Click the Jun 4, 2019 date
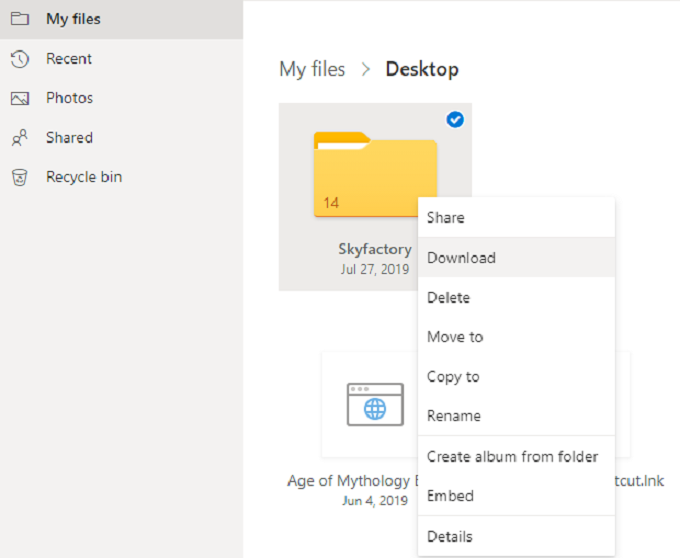 tap(375, 501)
